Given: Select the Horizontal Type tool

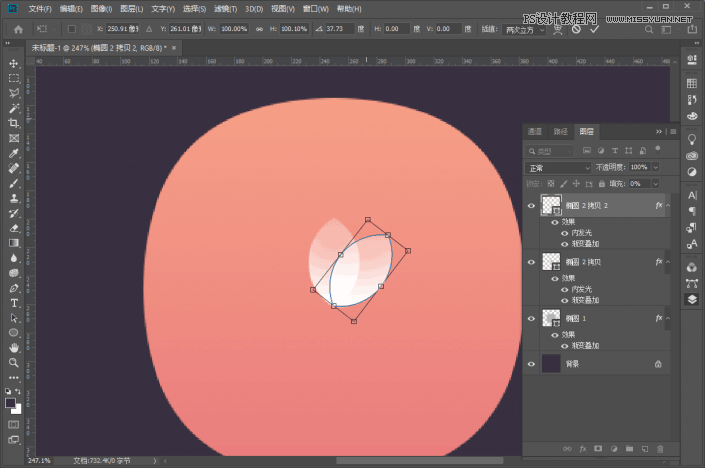Looking at the screenshot, I should tap(14, 302).
